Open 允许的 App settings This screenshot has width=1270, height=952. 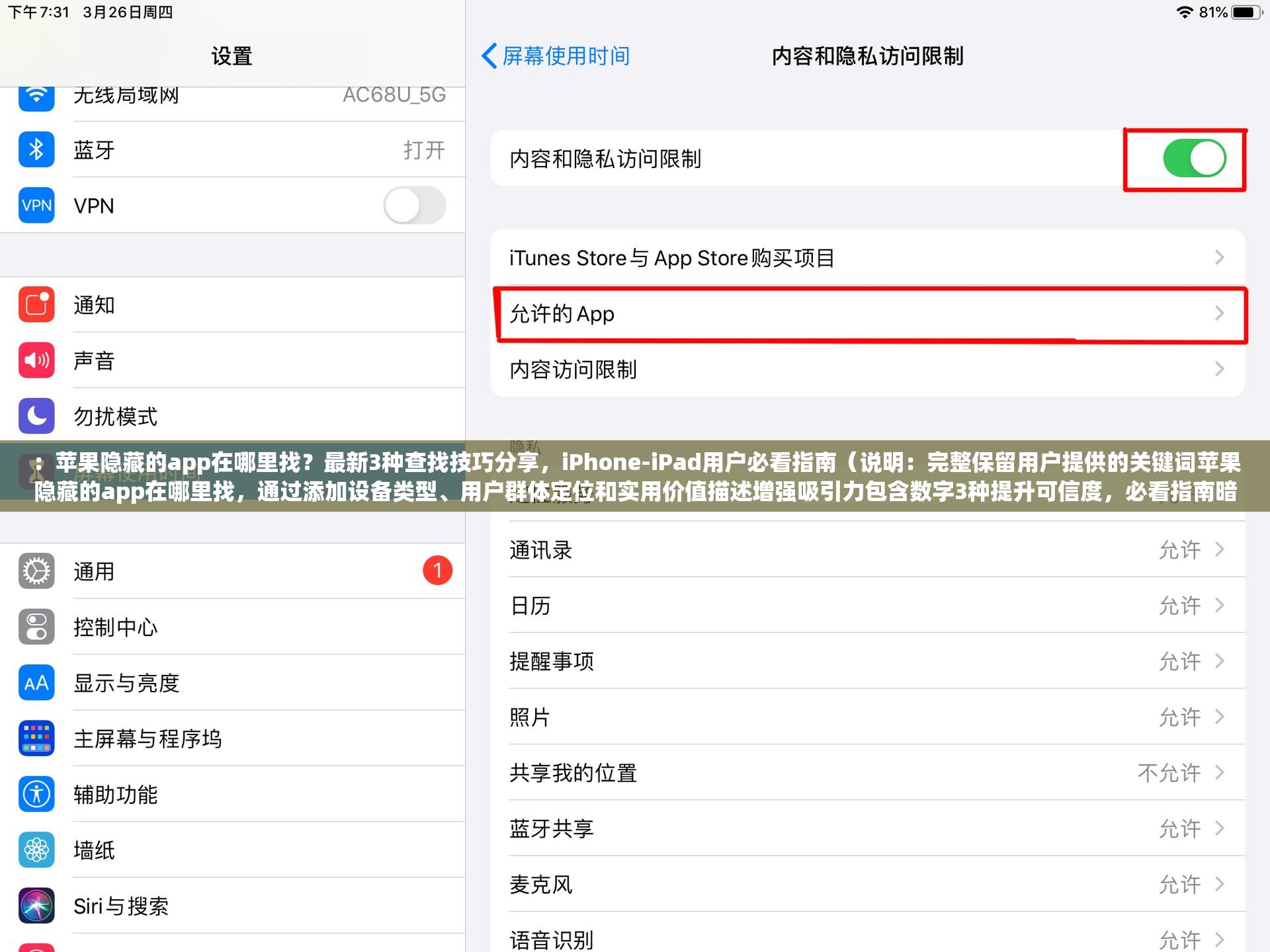[x=868, y=313]
